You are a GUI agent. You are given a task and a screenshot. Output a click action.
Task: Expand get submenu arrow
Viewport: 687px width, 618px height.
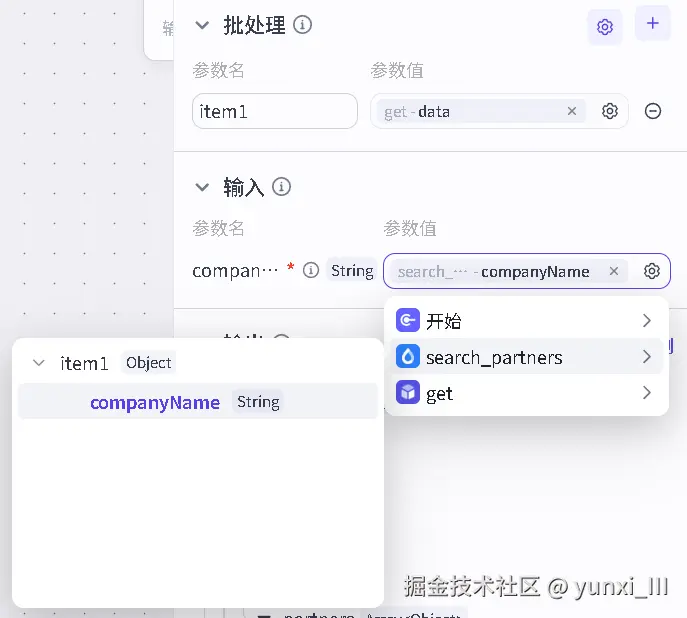[647, 392]
